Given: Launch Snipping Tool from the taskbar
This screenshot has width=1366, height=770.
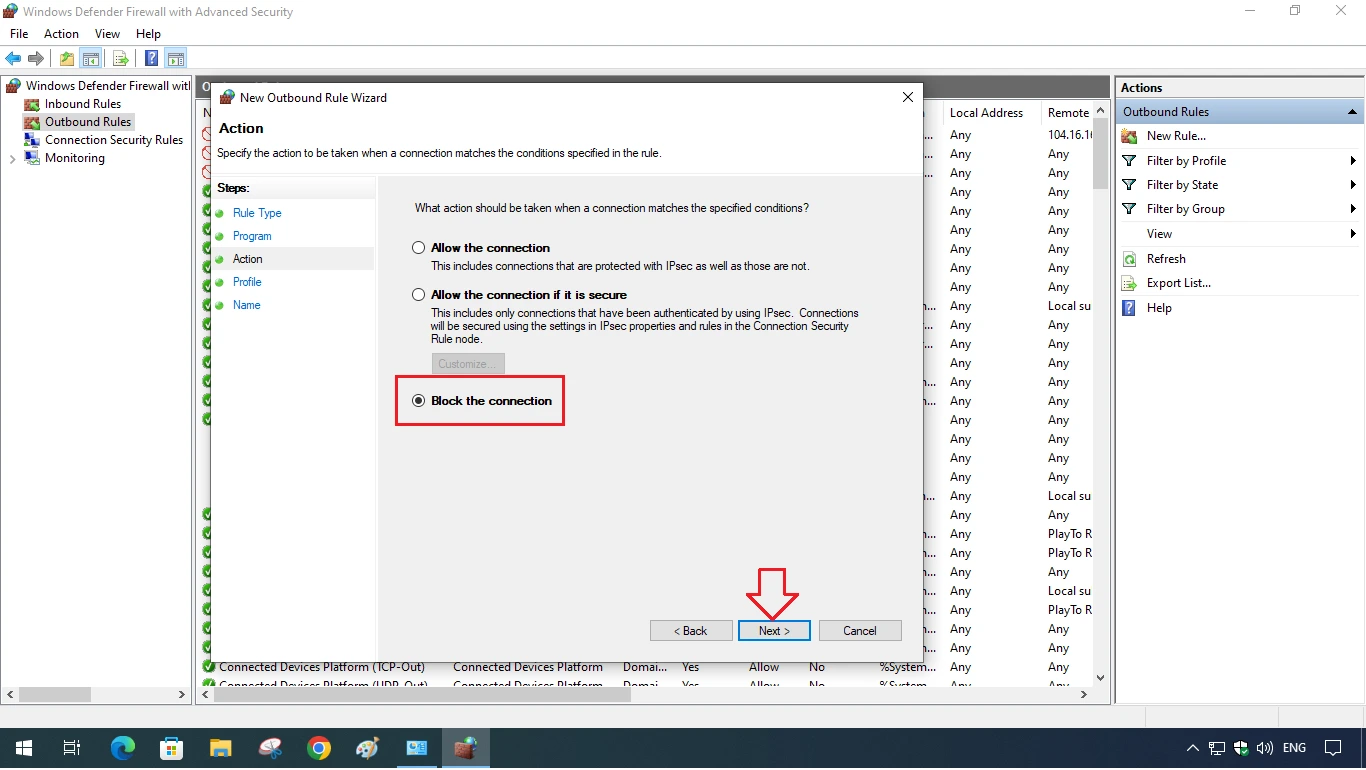Looking at the screenshot, I should tap(270, 748).
